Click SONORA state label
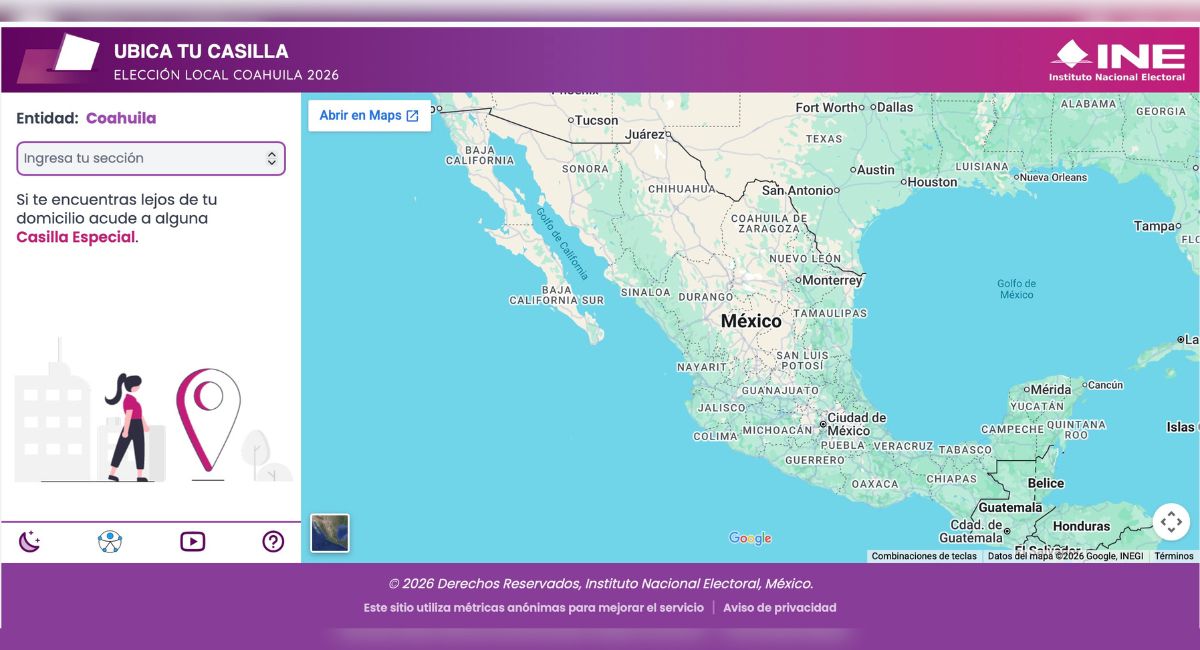The height and width of the screenshot is (650, 1200). [585, 169]
